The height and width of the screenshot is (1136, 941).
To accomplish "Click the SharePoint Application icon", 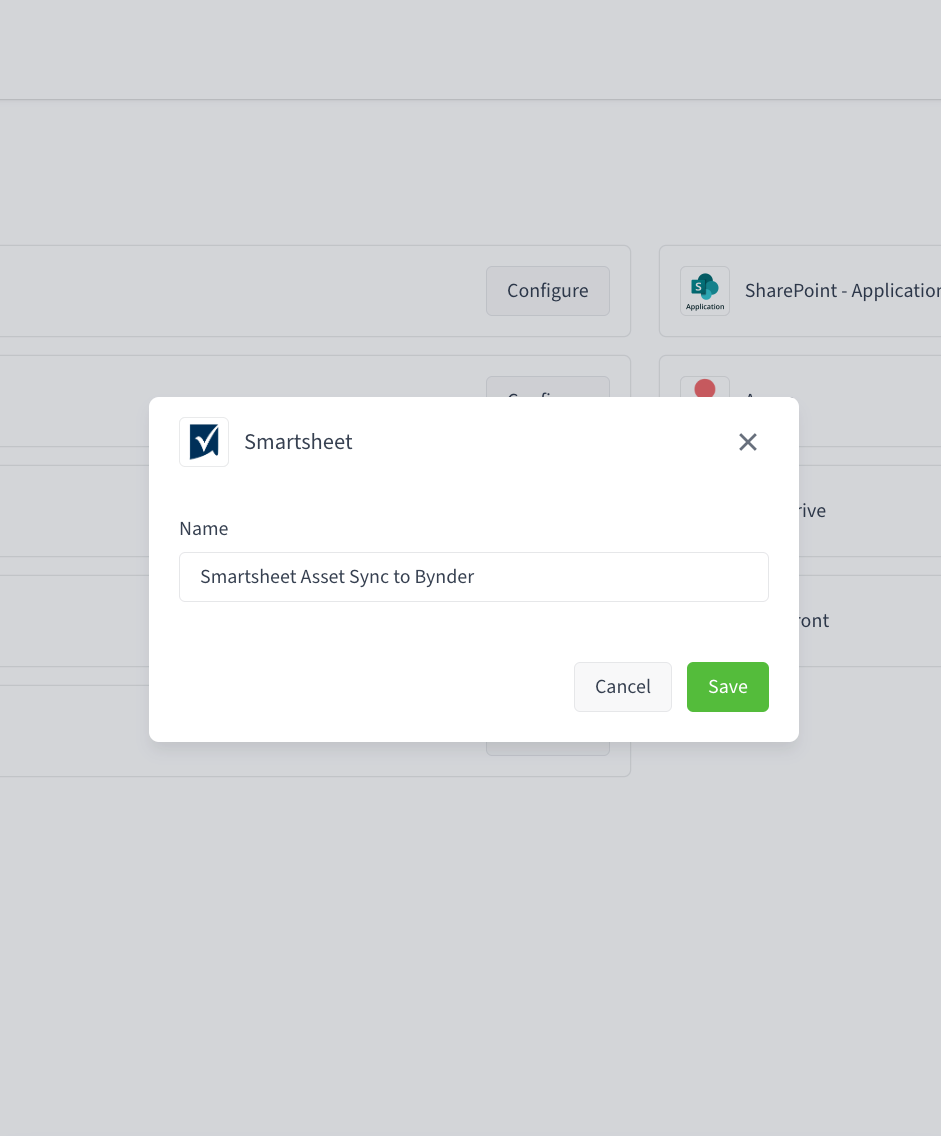I will click(705, 291).
